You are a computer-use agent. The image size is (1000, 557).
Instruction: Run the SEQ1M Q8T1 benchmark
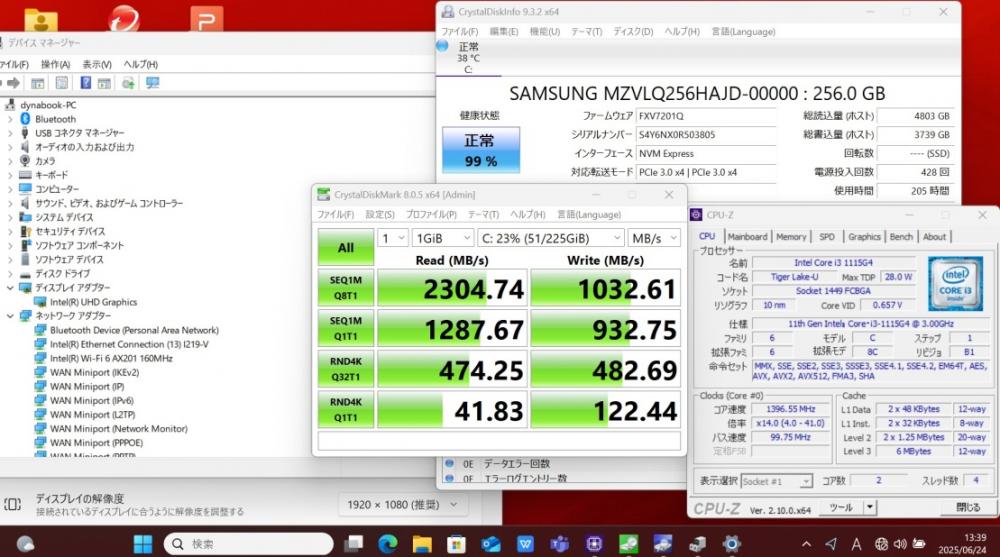tap(346, 288)
